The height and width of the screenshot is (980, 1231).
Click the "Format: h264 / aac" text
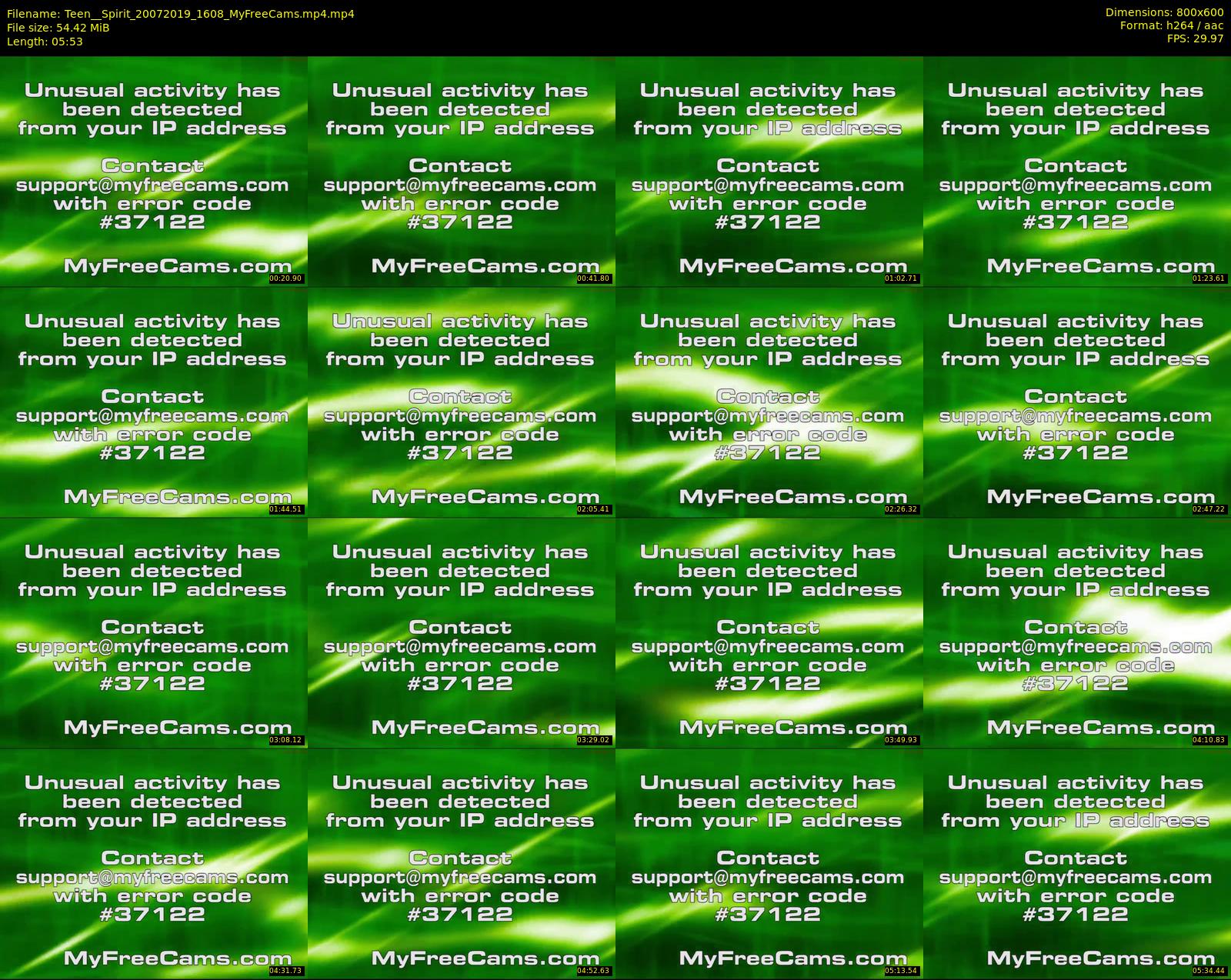click(x=1172, y=25)
